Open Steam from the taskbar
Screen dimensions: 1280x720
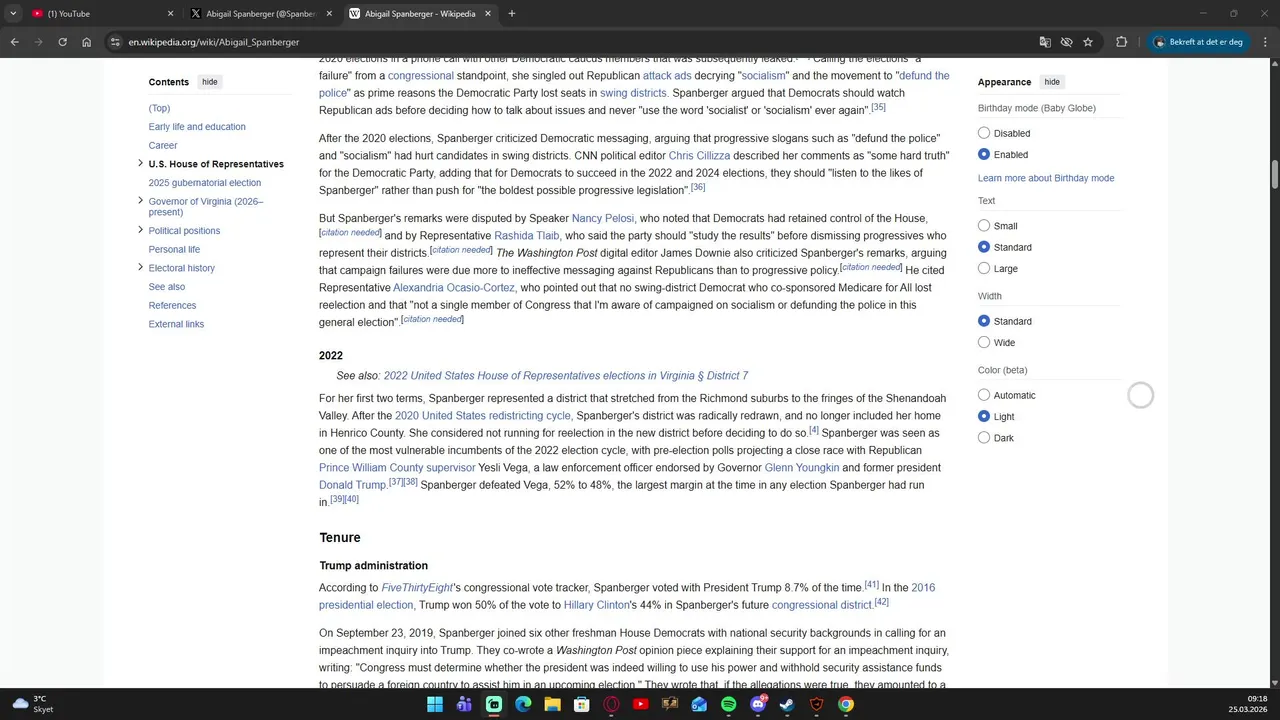coord(787,704)
